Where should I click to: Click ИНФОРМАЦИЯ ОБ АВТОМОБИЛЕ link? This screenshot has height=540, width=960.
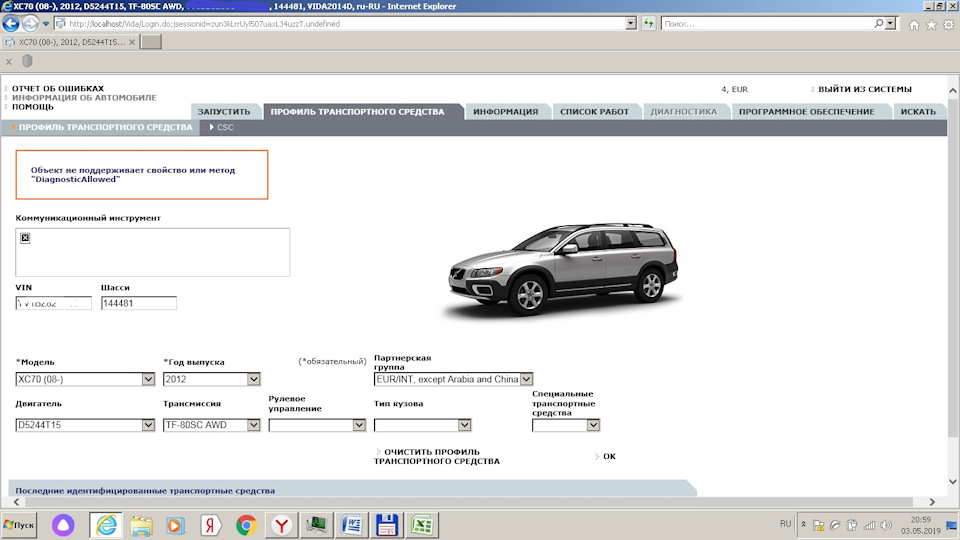(x=84, y=97)
